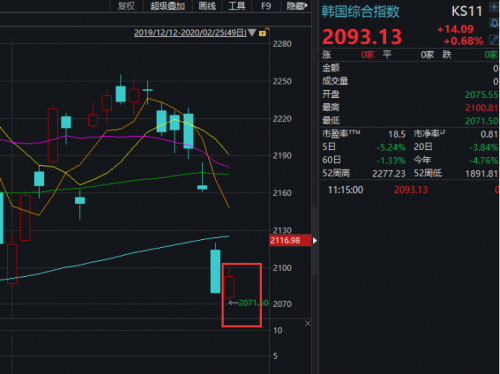Expand the date range dropdown triangle
Image resolution: width=500 pixels, height=374 pixels.
(x=252, y=33)
